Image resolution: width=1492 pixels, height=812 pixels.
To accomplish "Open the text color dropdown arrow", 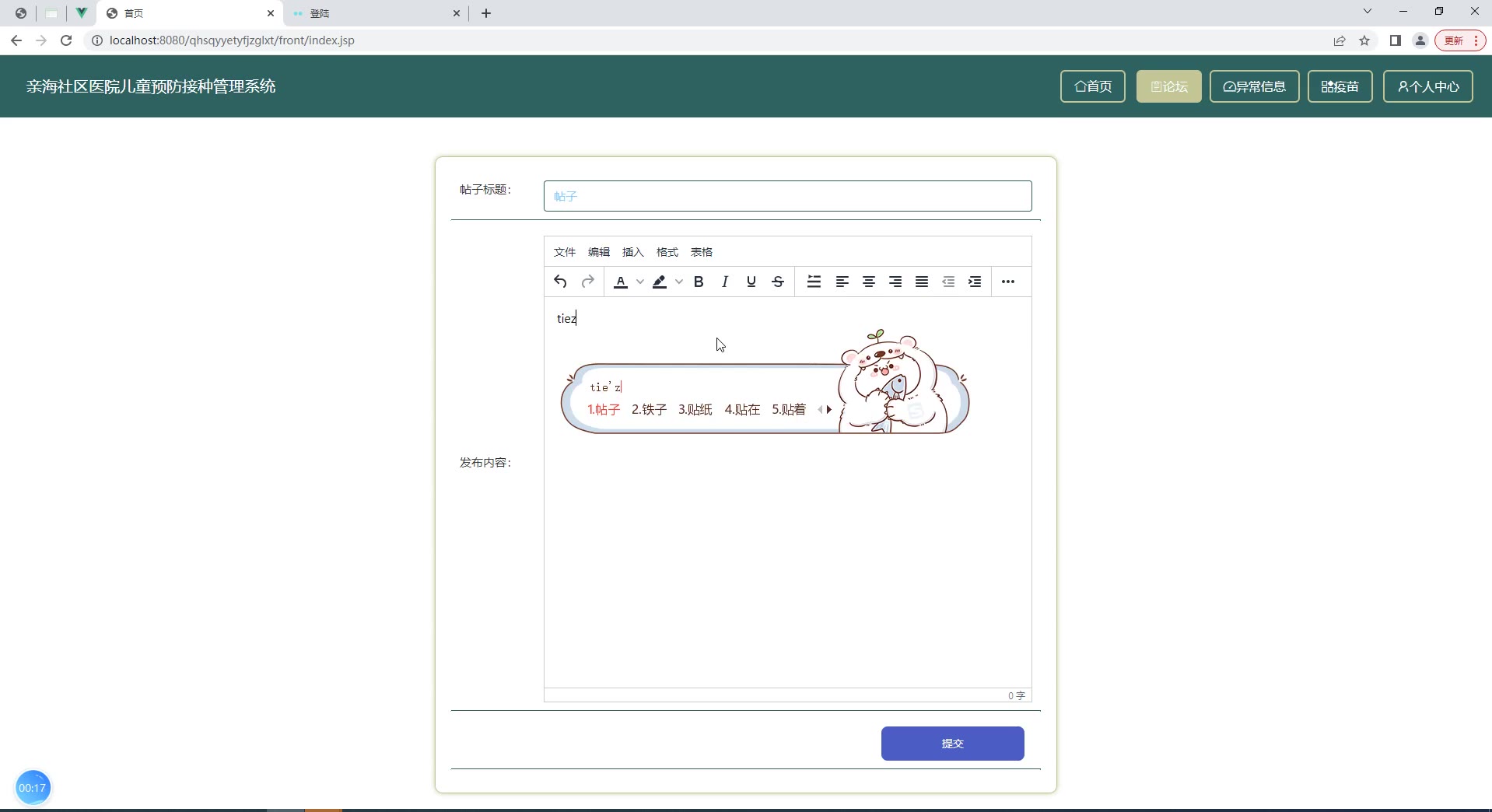I will (640, 282).
